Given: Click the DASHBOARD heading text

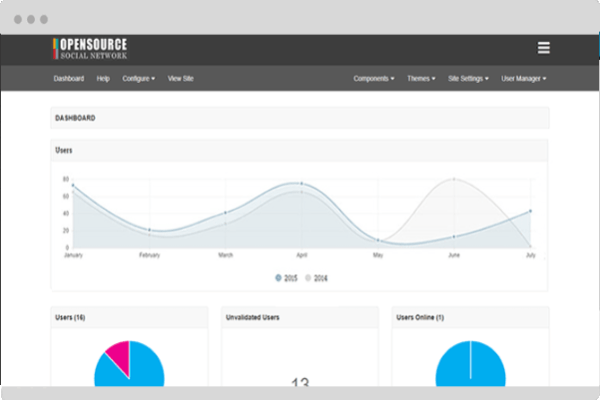Looking at the screenshot, I should tap(75, 118).
